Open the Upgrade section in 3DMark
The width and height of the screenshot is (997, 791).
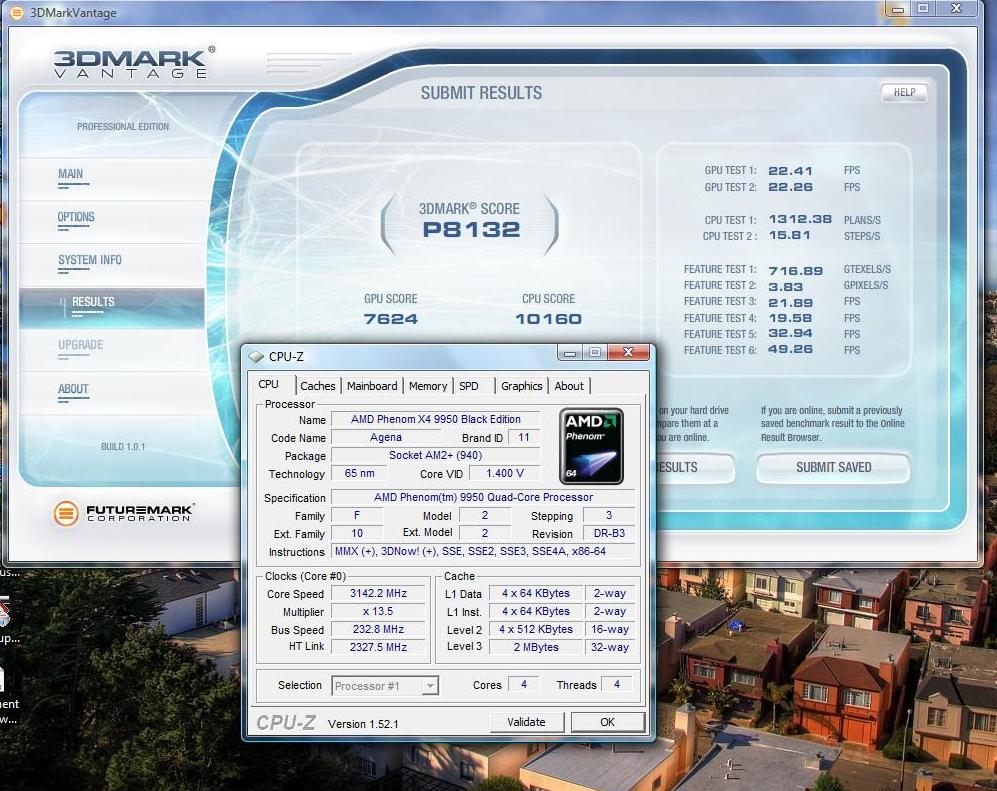tap(80, 345)
